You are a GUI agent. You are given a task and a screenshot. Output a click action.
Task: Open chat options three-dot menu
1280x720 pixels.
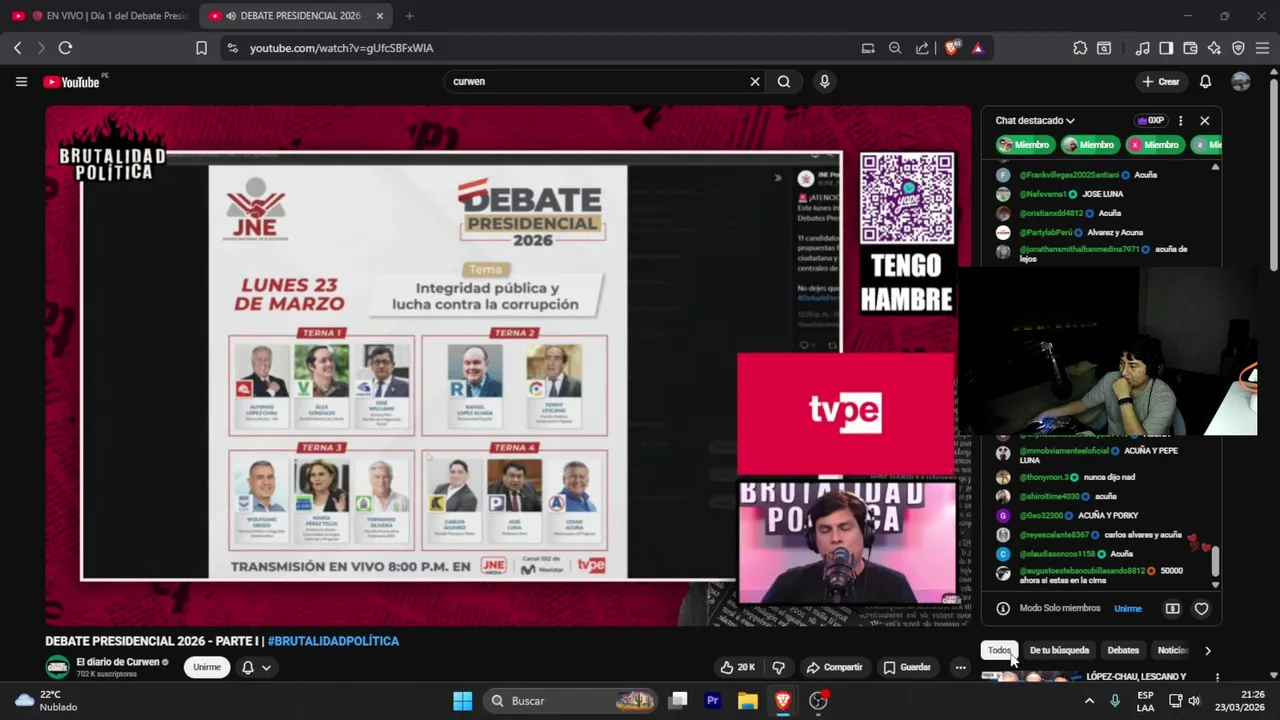[x=1180, y=120]
